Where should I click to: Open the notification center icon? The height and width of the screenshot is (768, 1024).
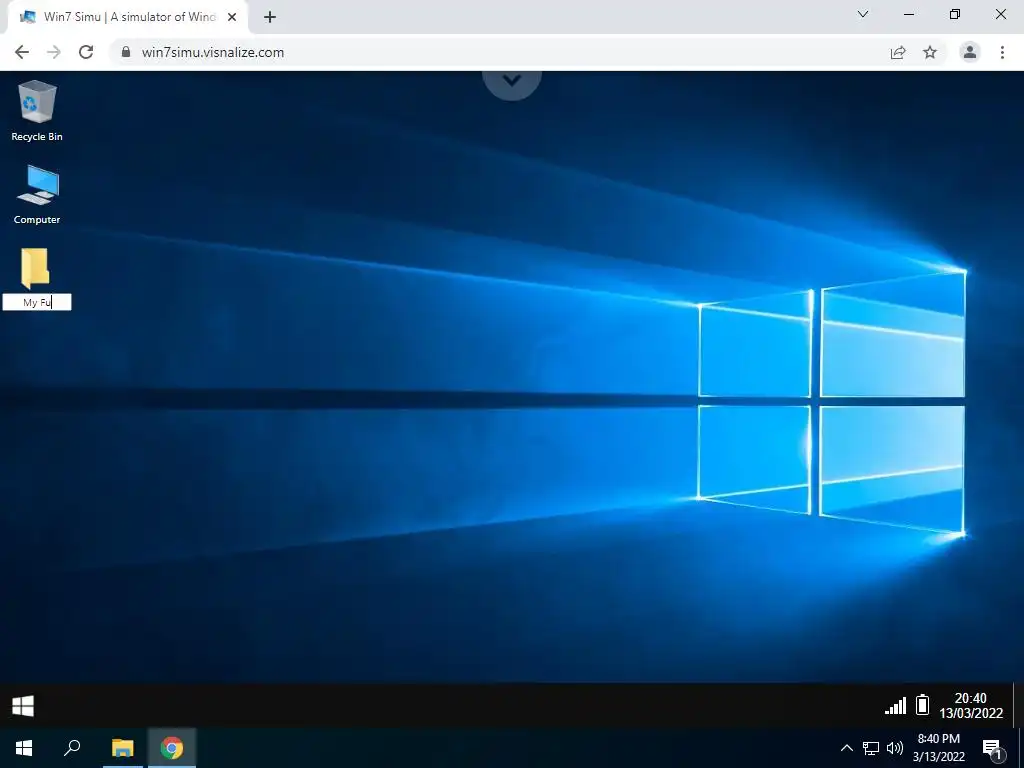point(992,749)
